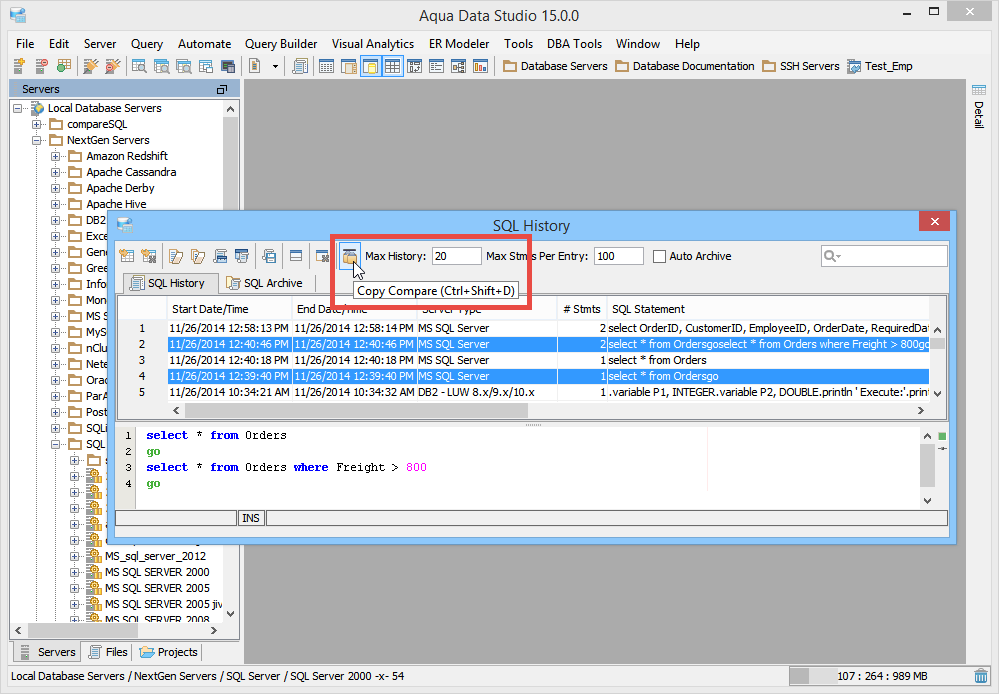Switch to the Files tab

108,652
